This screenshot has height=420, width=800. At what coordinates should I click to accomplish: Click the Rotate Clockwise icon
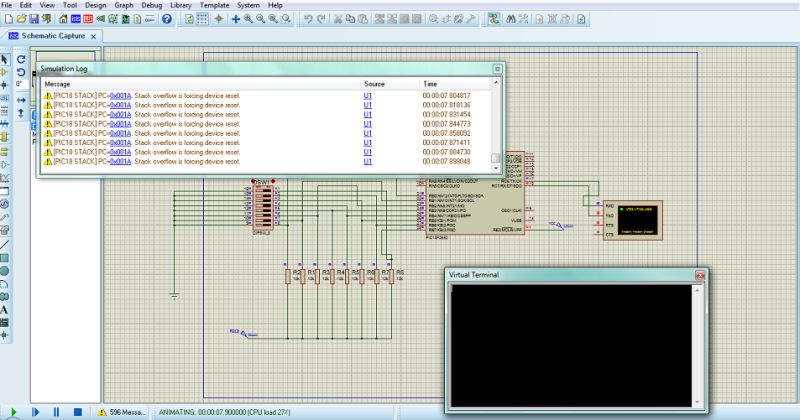click(21, 59)
